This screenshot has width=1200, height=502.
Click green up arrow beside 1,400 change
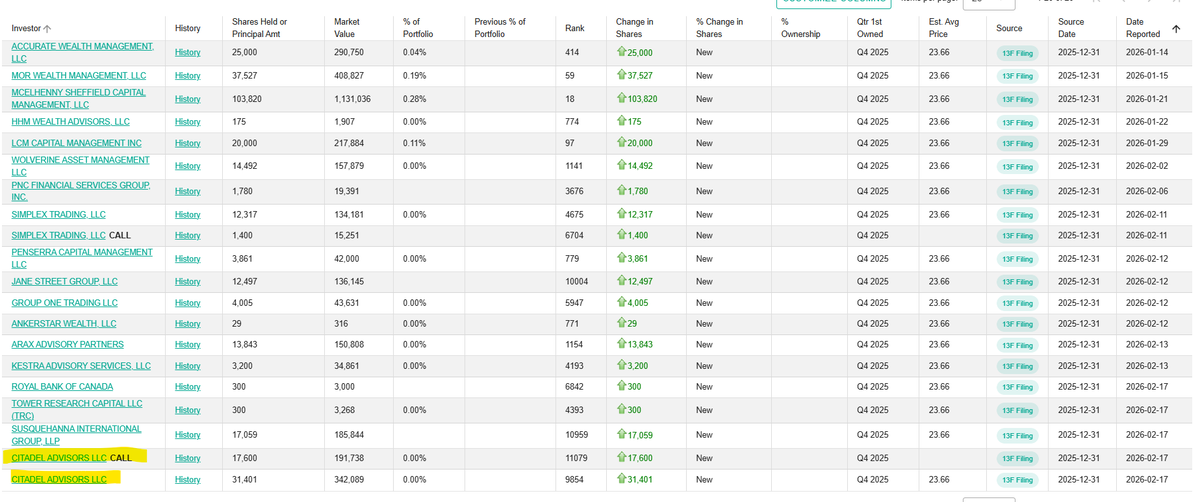pyautogui.click(x=622, y=235)
